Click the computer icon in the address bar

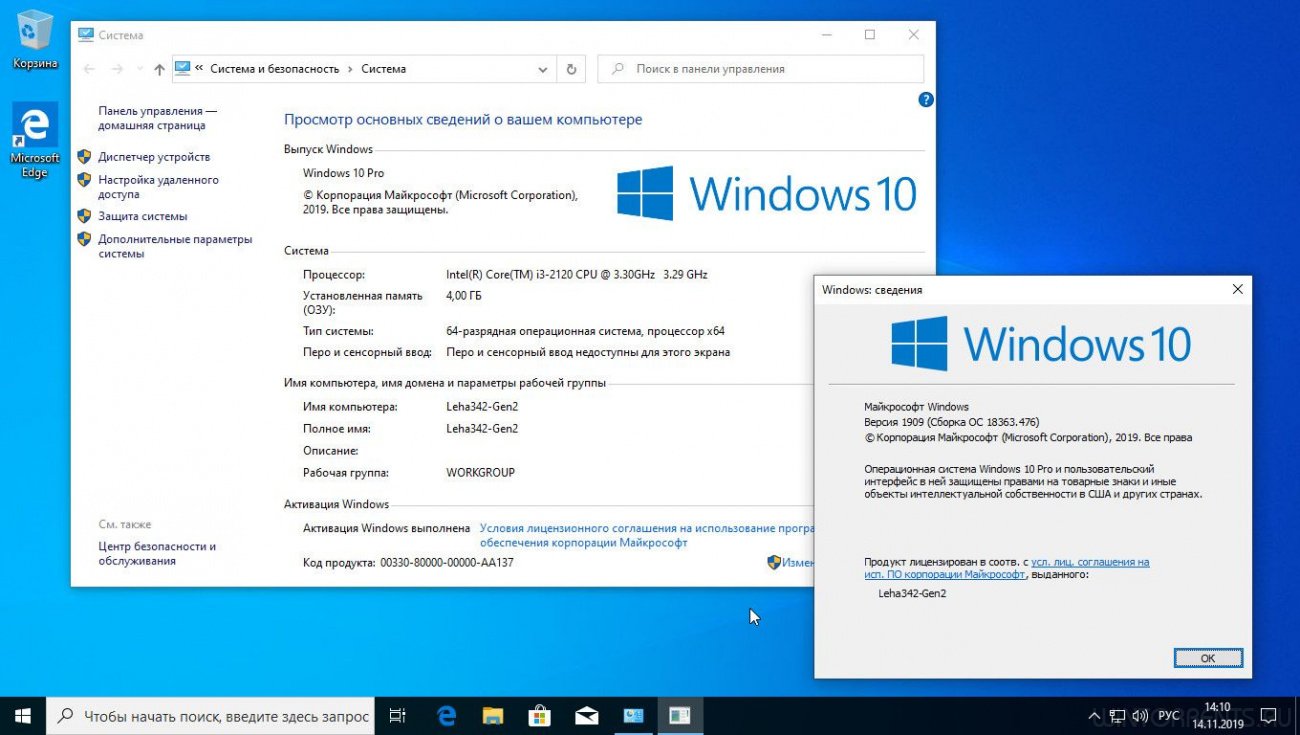(x=182, y=69)
